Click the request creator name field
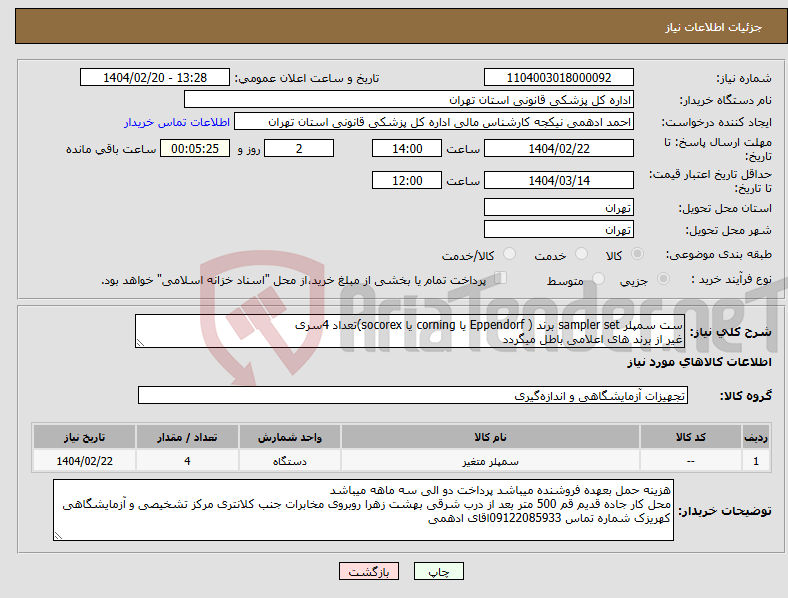 434,122
